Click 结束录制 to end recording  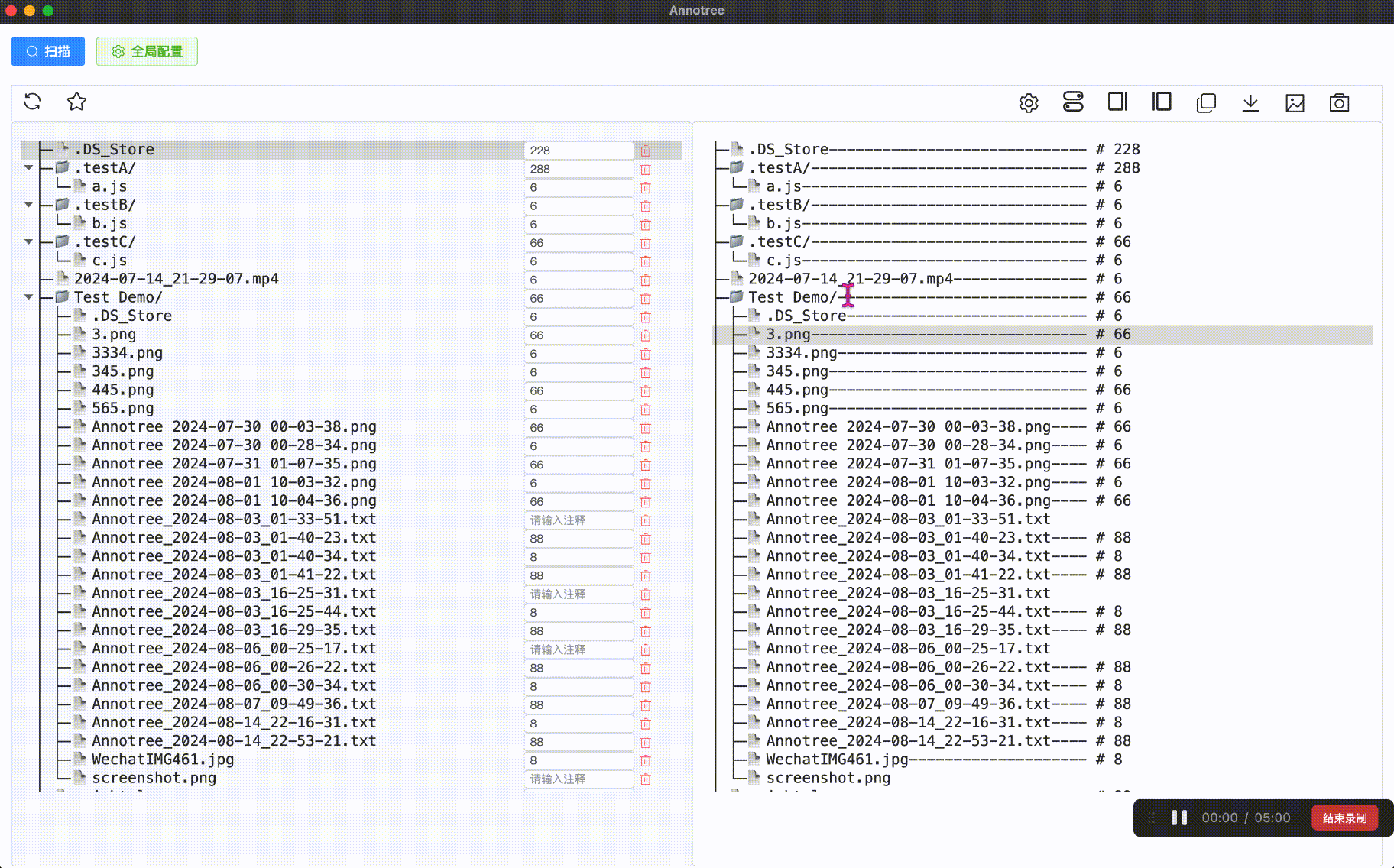click(1344, 818)
